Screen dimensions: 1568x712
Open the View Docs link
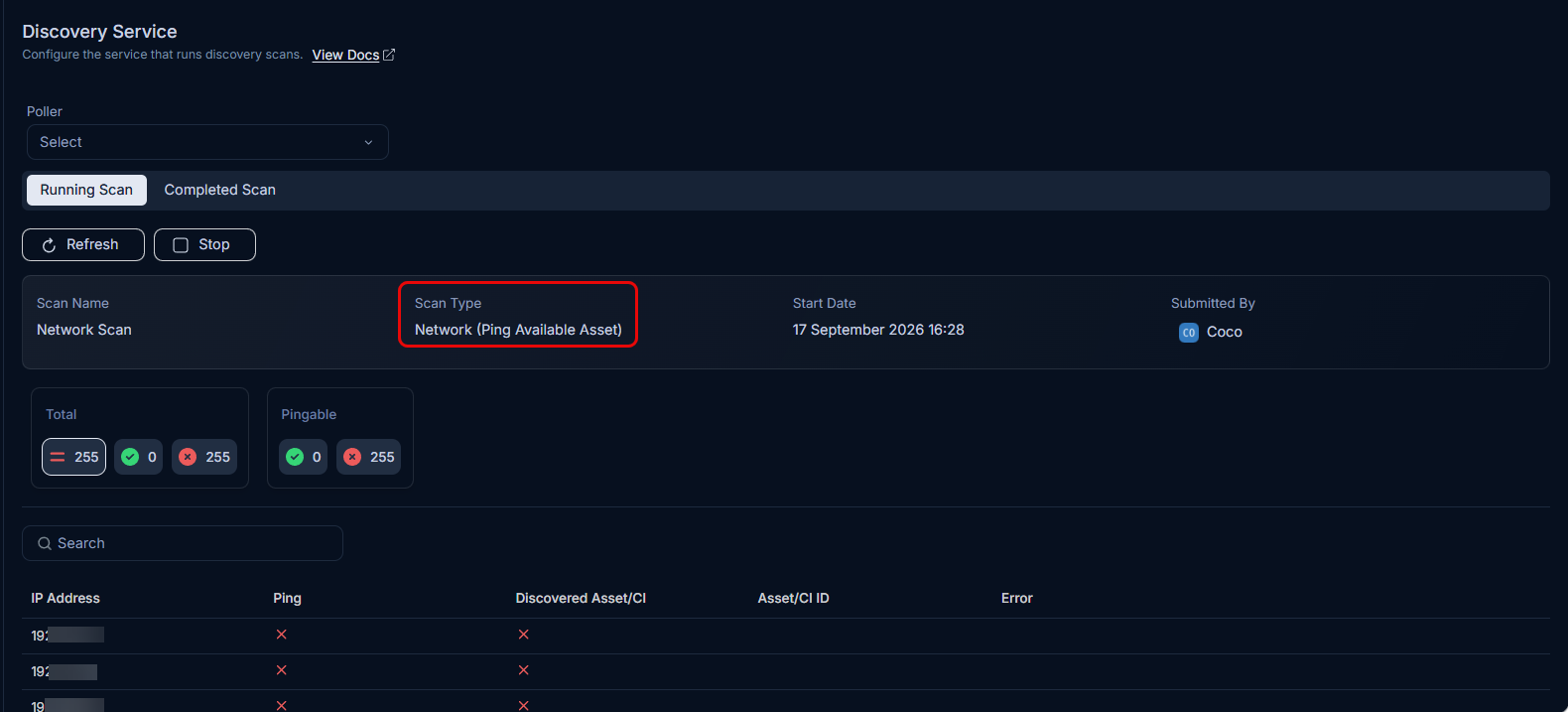pos(345,55)
